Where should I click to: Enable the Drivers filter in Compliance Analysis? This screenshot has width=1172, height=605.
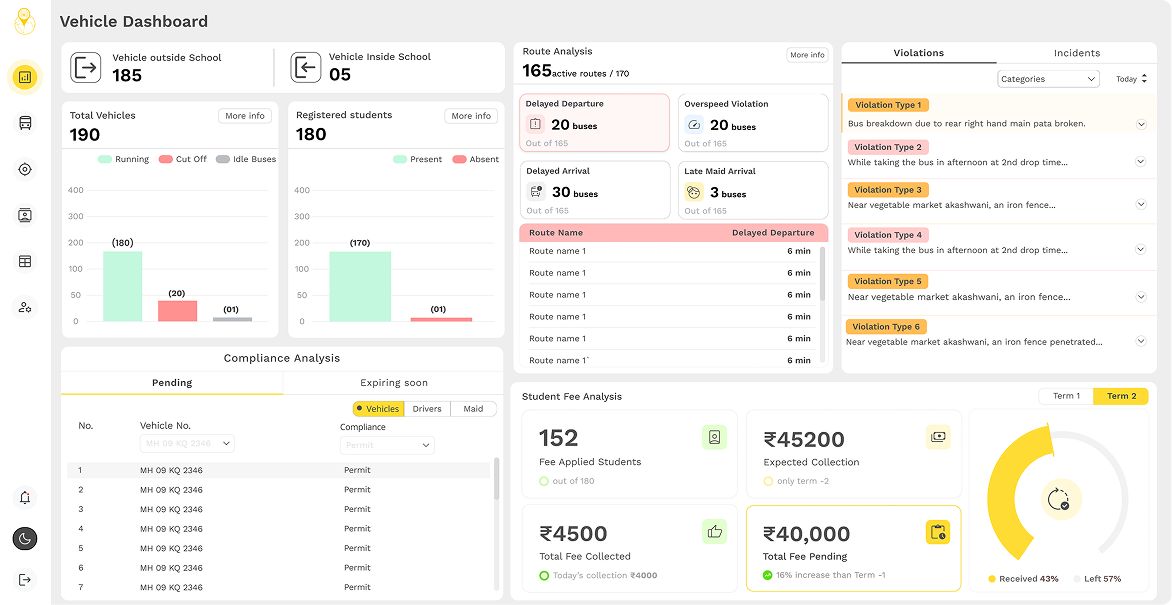428,409
